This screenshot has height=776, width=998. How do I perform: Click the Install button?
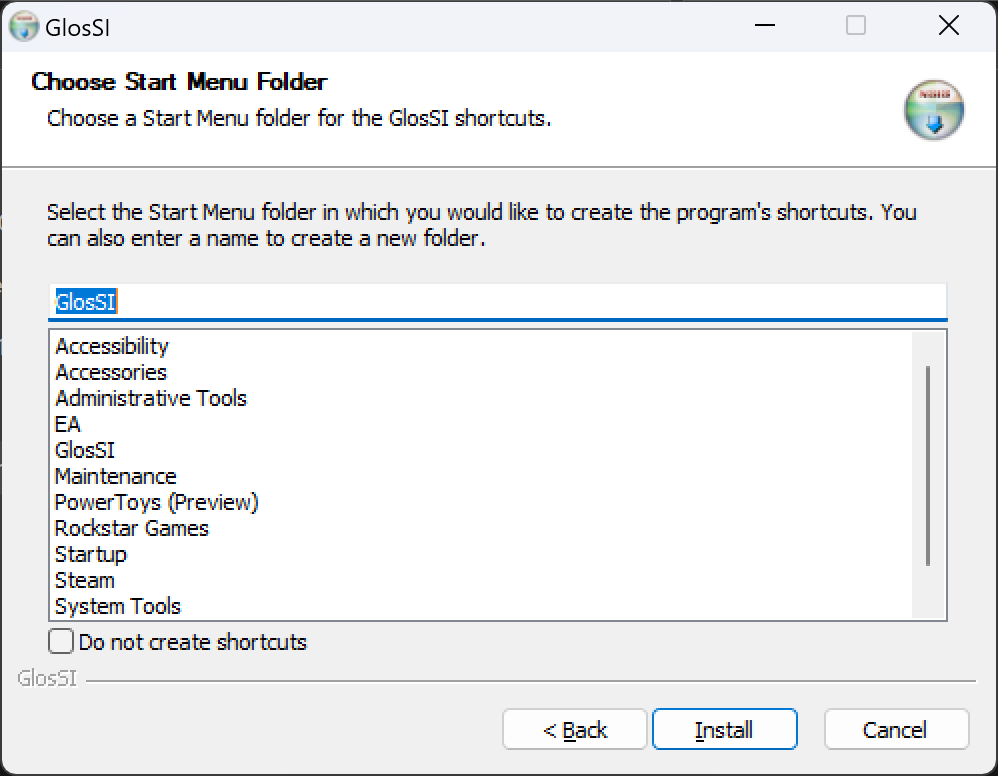coord(724,729)
